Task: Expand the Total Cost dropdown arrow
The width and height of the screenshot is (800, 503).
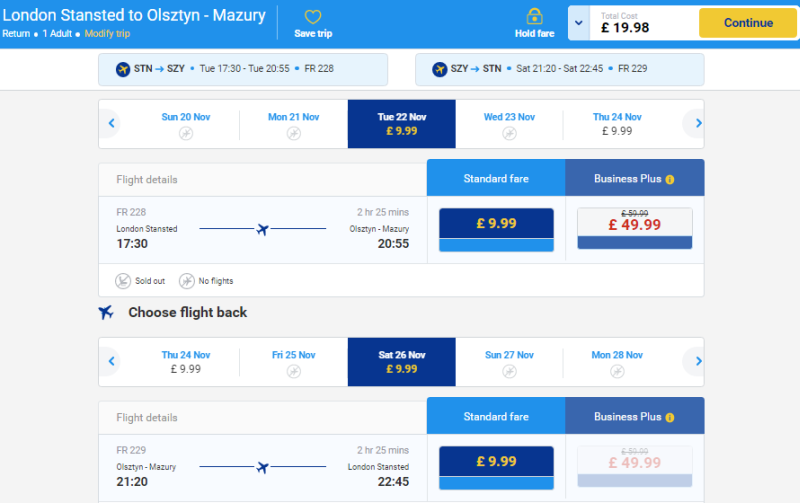Action: pyautogui.click(x=579, y=23)
